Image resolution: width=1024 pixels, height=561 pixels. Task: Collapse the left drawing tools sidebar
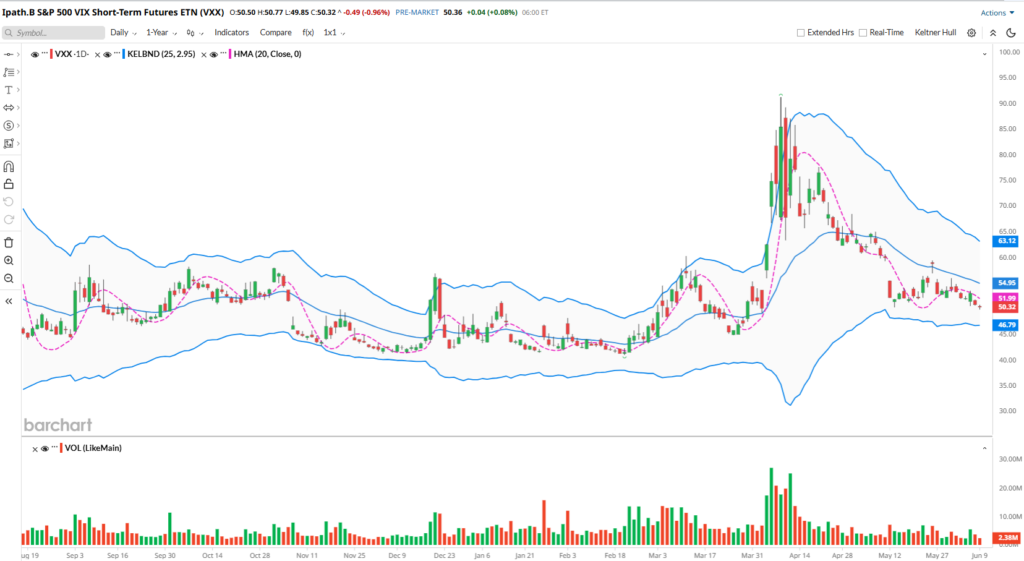[x=9, y=300]
